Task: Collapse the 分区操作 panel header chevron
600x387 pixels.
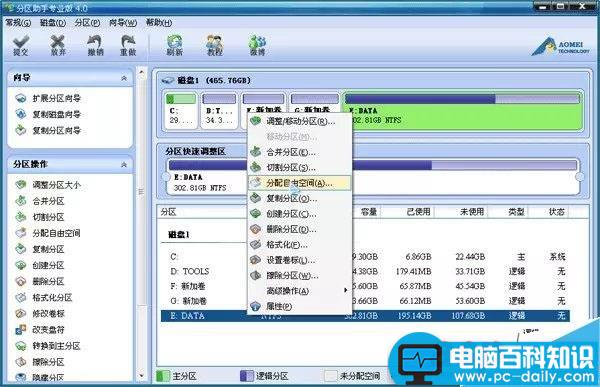Action: tap(124, 165)
